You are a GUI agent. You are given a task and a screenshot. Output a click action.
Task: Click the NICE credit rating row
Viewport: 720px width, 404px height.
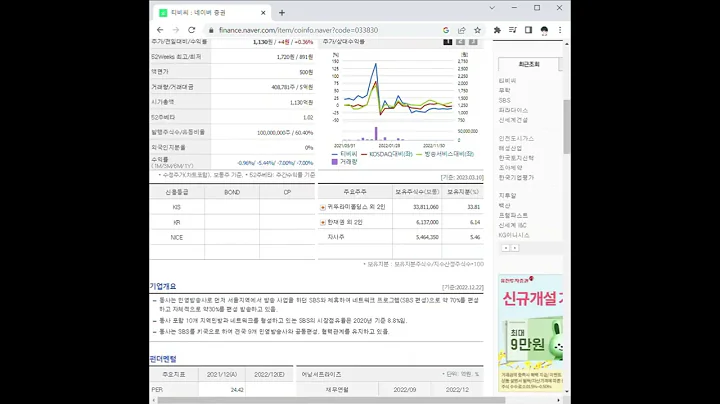click(232, 237)
